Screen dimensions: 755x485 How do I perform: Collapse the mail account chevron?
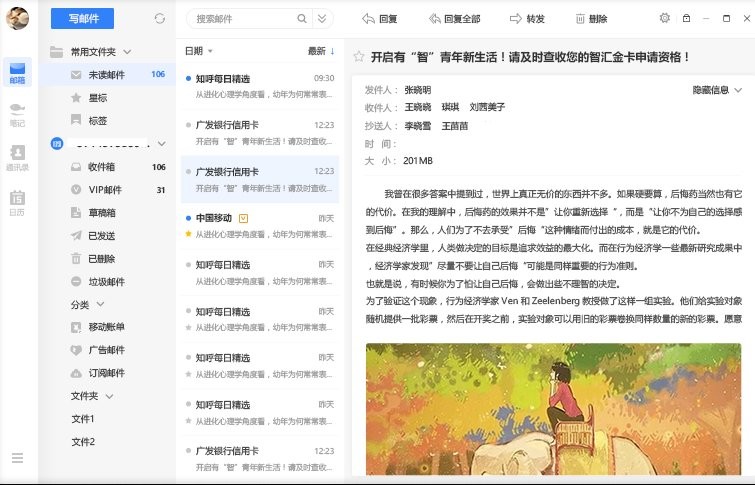pos(161,144)
